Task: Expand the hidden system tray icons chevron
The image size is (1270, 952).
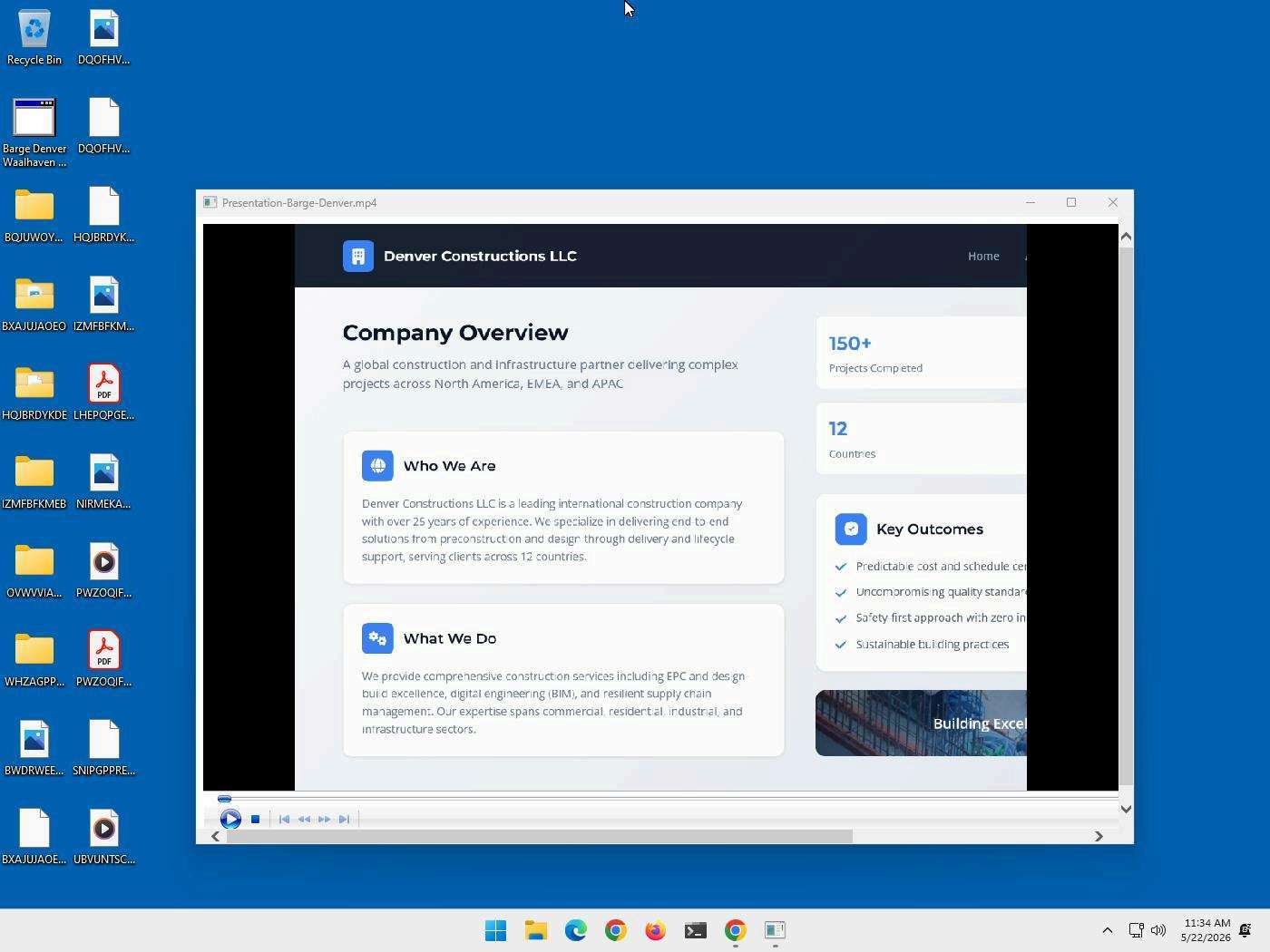Action: pos(1107,930)
